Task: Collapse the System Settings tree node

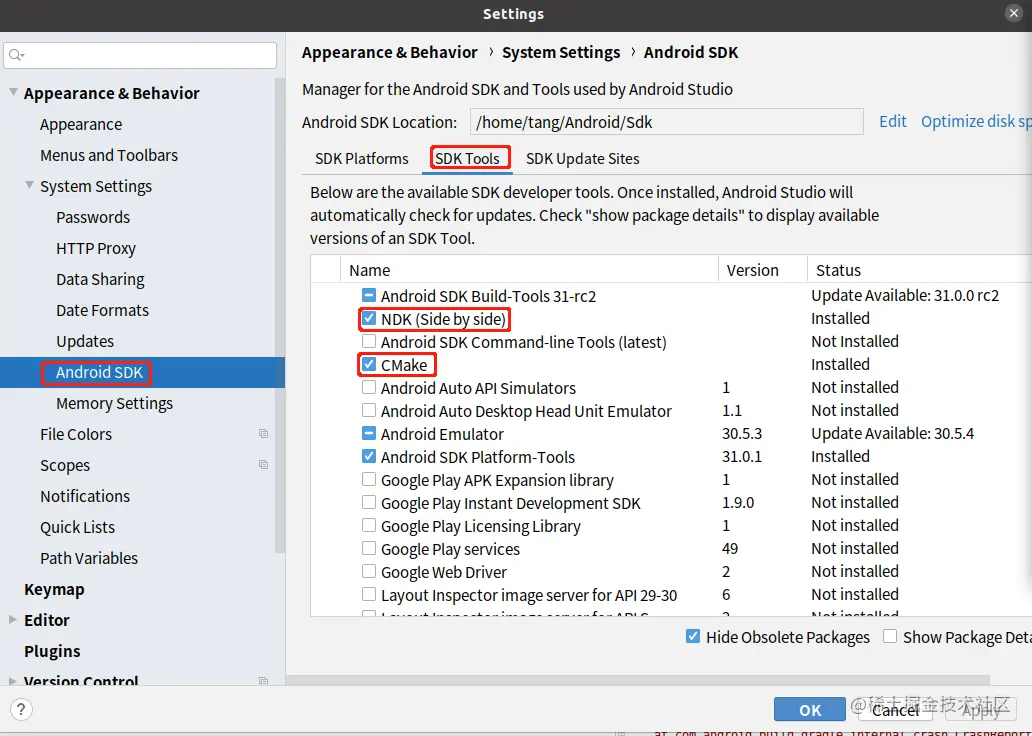Action: click(30, 186)
